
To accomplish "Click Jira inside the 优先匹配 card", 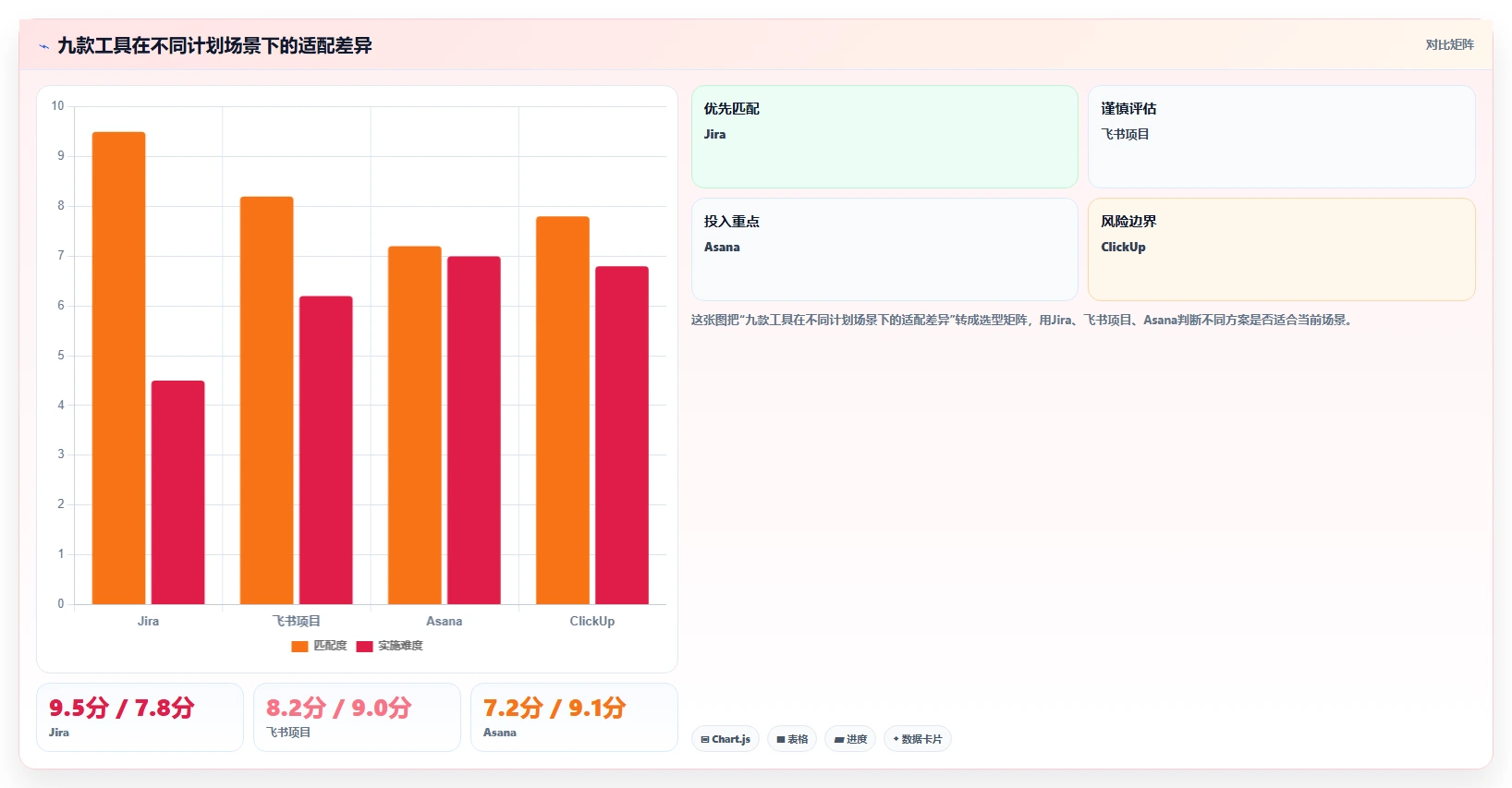I will coord(715,134).
